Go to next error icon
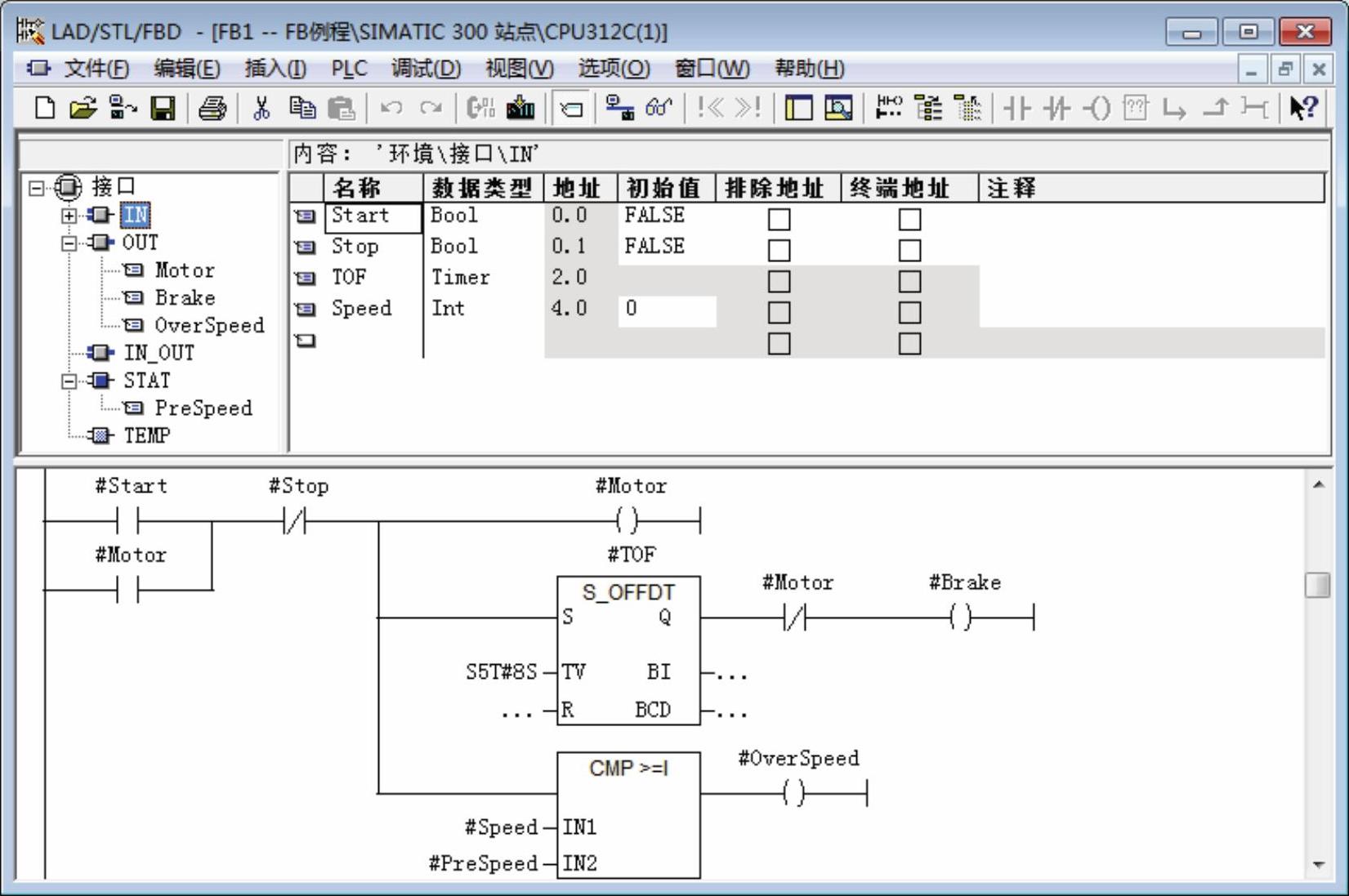 [x=748, y=108]
